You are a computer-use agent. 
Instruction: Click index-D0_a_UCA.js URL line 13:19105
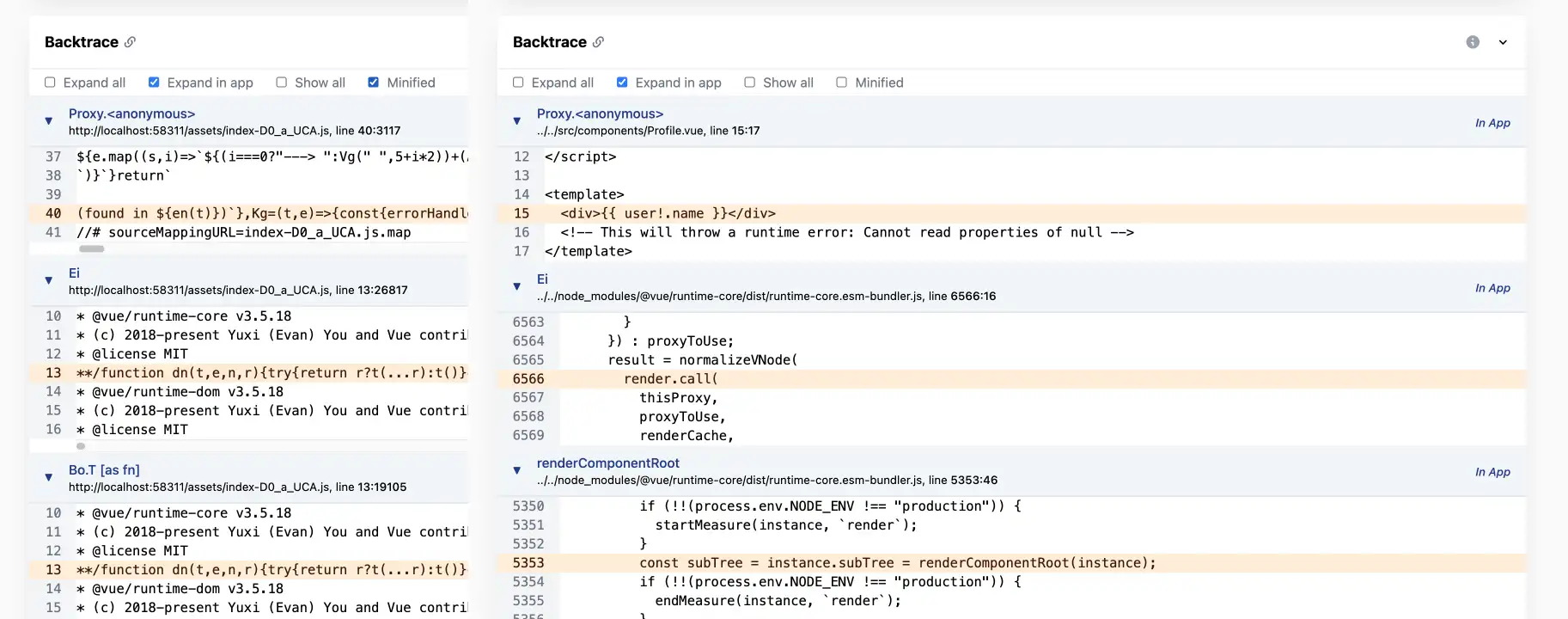pos(238,487)
